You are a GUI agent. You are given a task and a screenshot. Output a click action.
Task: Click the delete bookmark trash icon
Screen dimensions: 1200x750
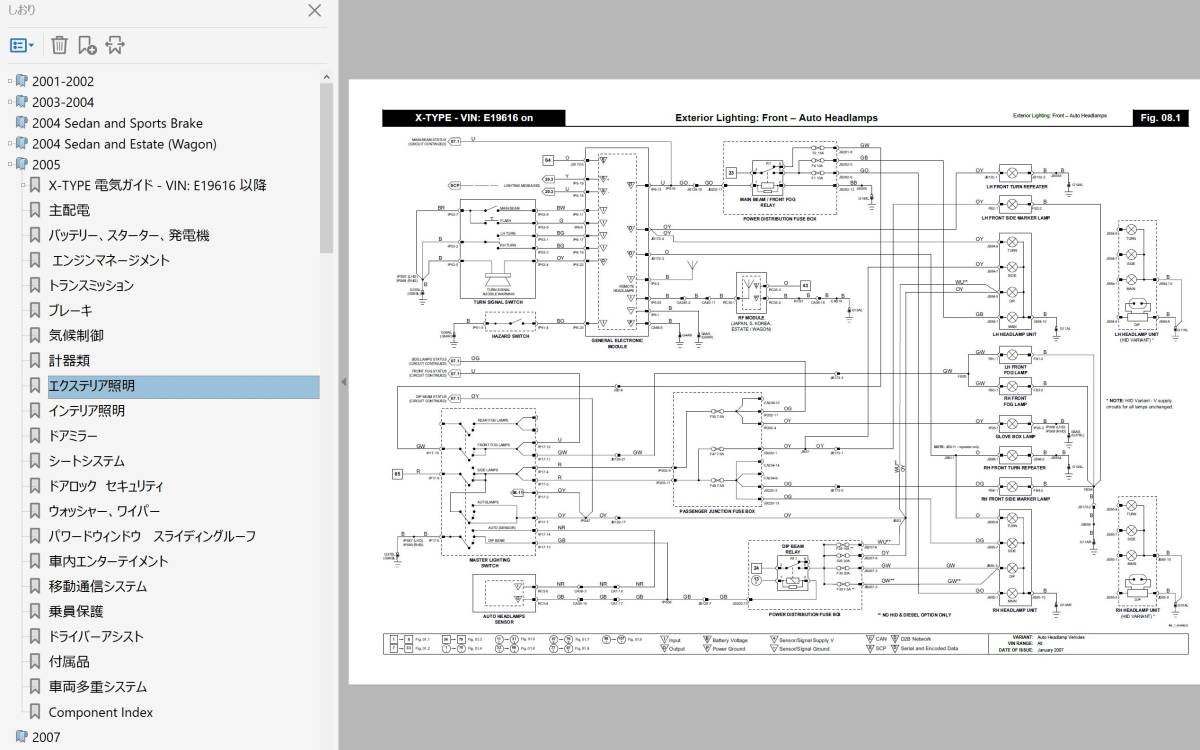(59, 45)
